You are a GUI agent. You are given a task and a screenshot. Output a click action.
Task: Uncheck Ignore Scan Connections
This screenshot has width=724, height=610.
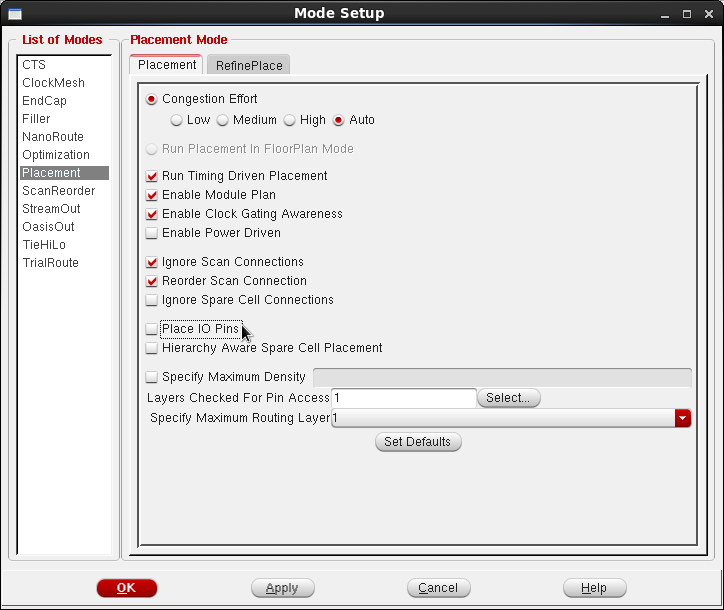point(152,262)
